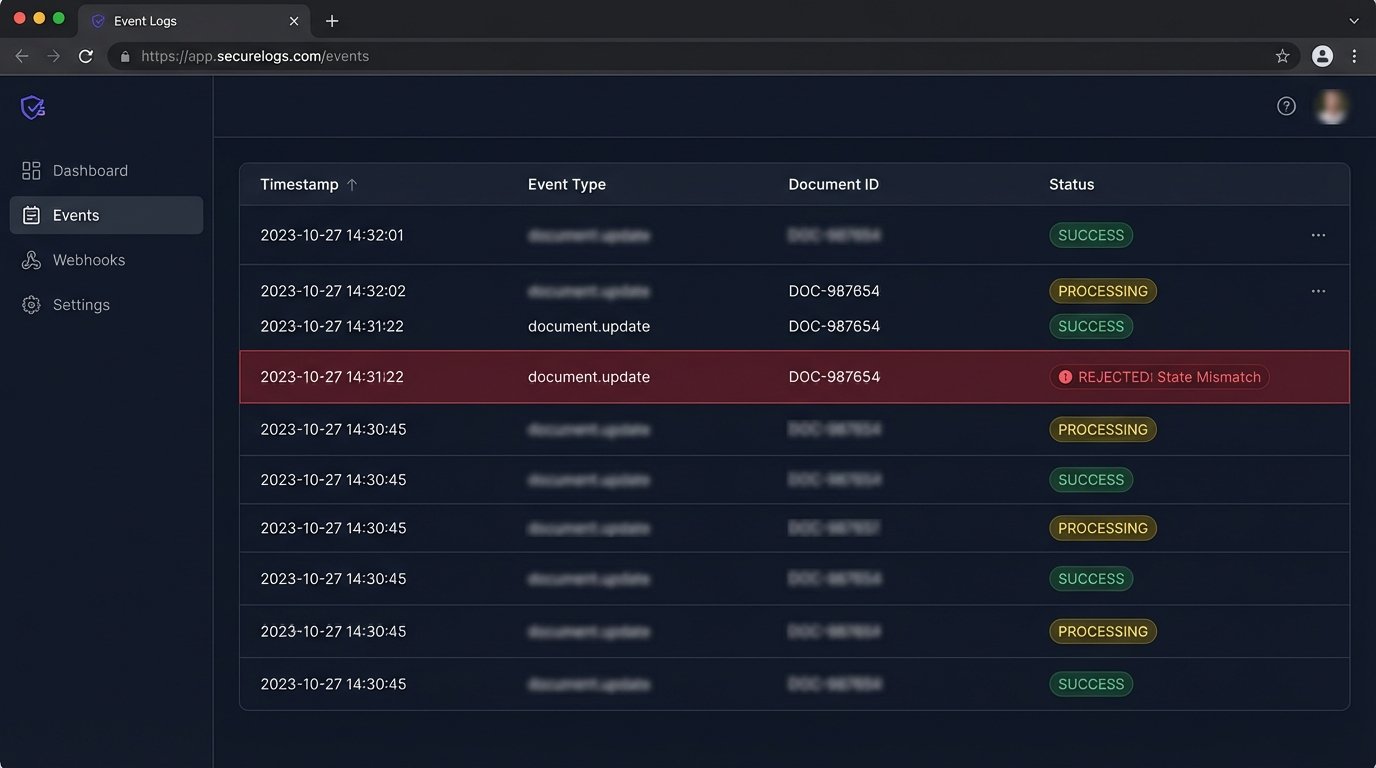Toggle Timestamp column sort direction

(352, 184)
